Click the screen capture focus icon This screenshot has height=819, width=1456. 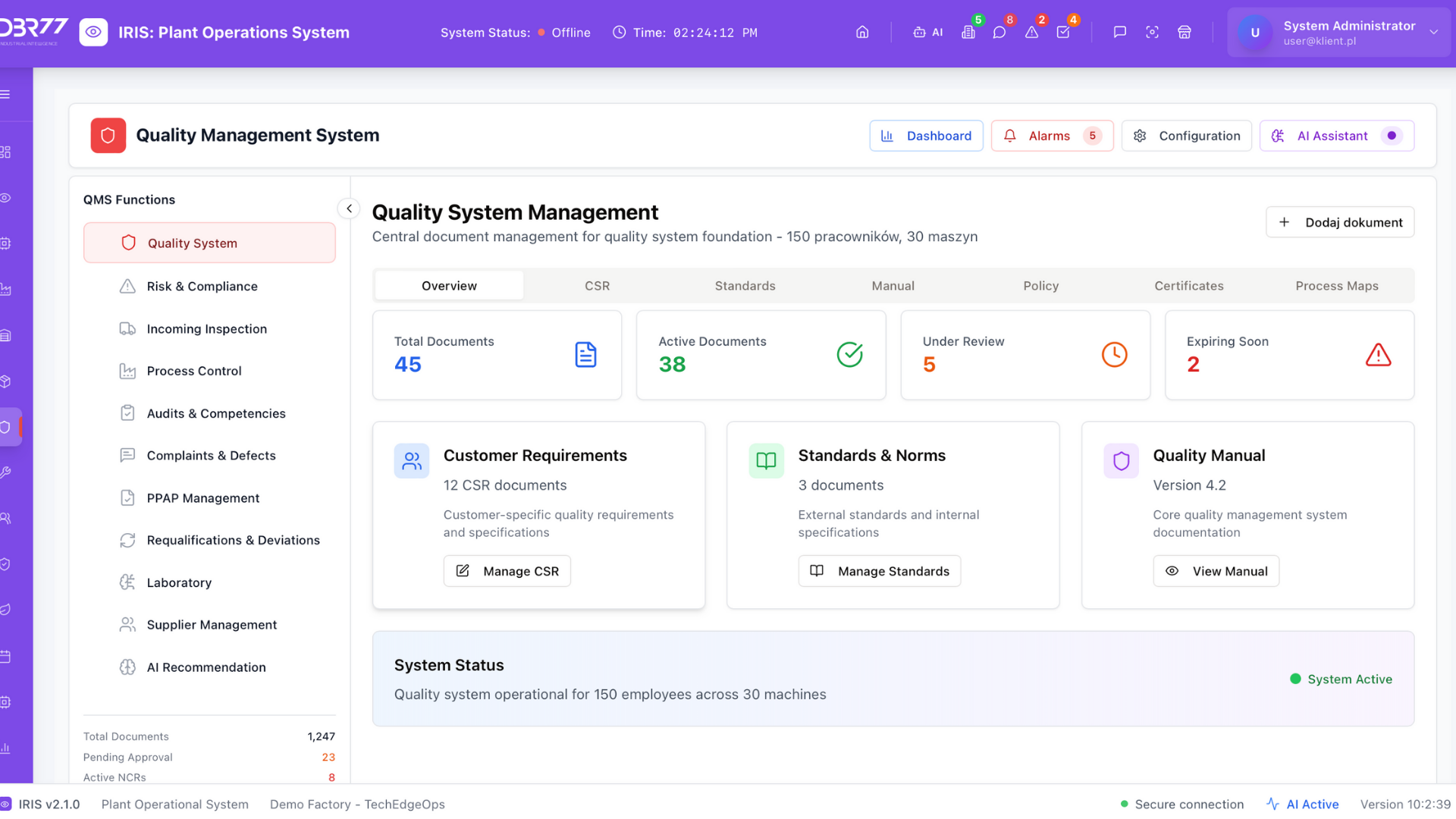[1152, 32]
